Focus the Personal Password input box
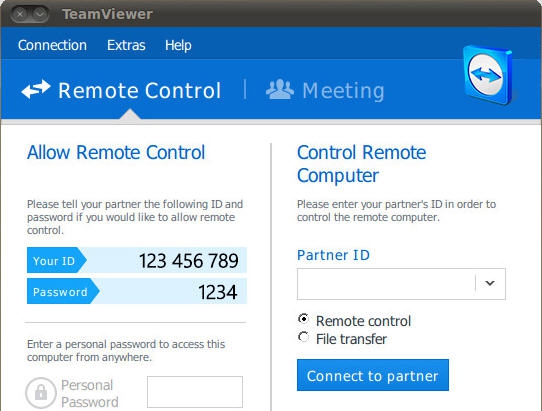 point(195,392)
